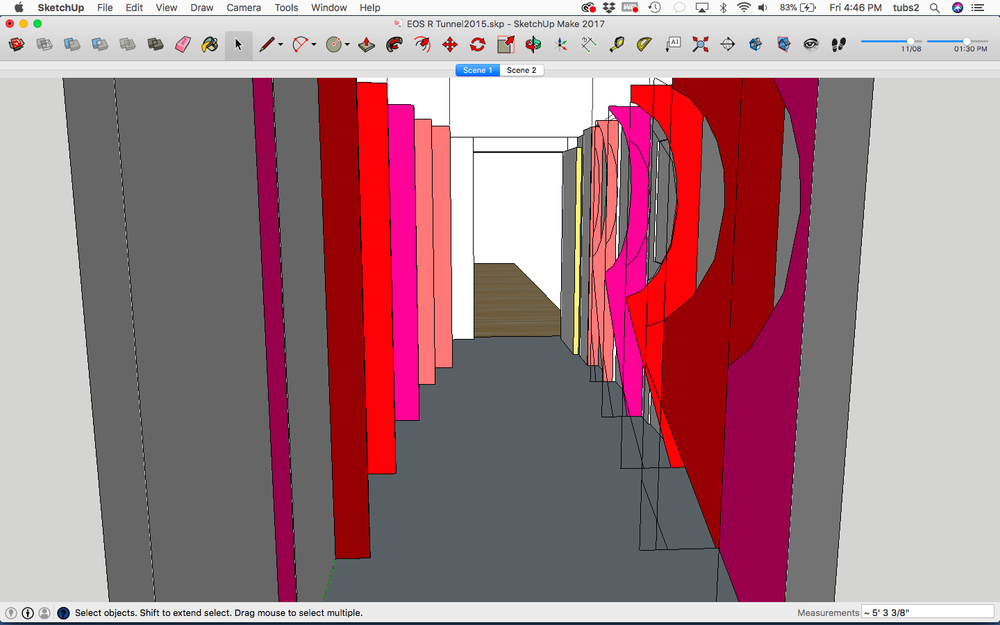Viewport: 1000px width, 625px height.
Task: Click the dark Split solids icon
Action: click(x=155, y=45)
